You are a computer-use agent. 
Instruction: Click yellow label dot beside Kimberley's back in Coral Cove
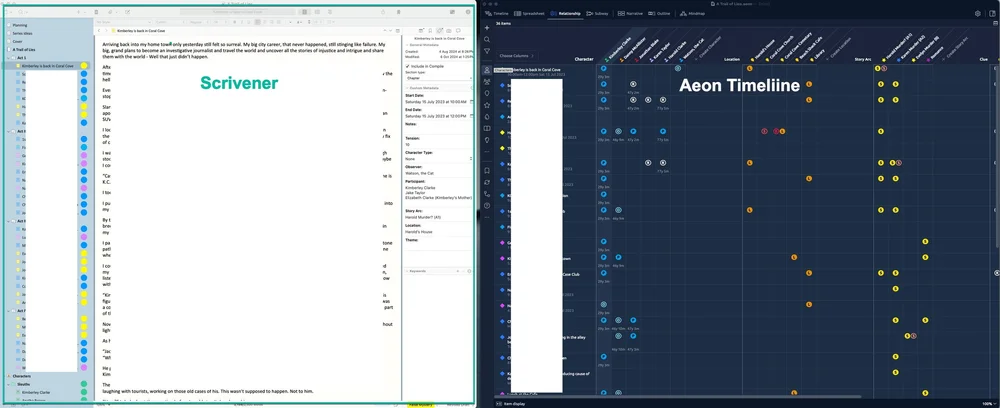pyautogui.click(x=84, y=66)
